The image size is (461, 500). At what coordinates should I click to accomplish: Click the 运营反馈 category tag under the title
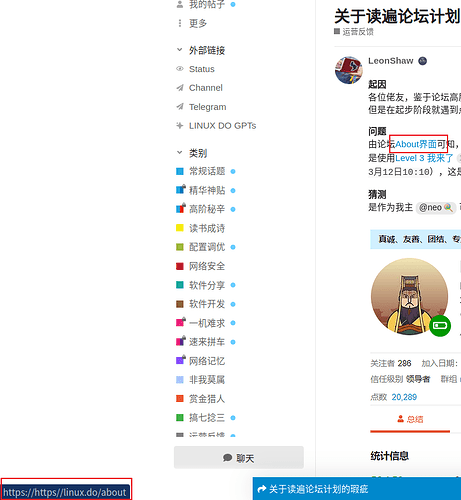tap(354, 32)
